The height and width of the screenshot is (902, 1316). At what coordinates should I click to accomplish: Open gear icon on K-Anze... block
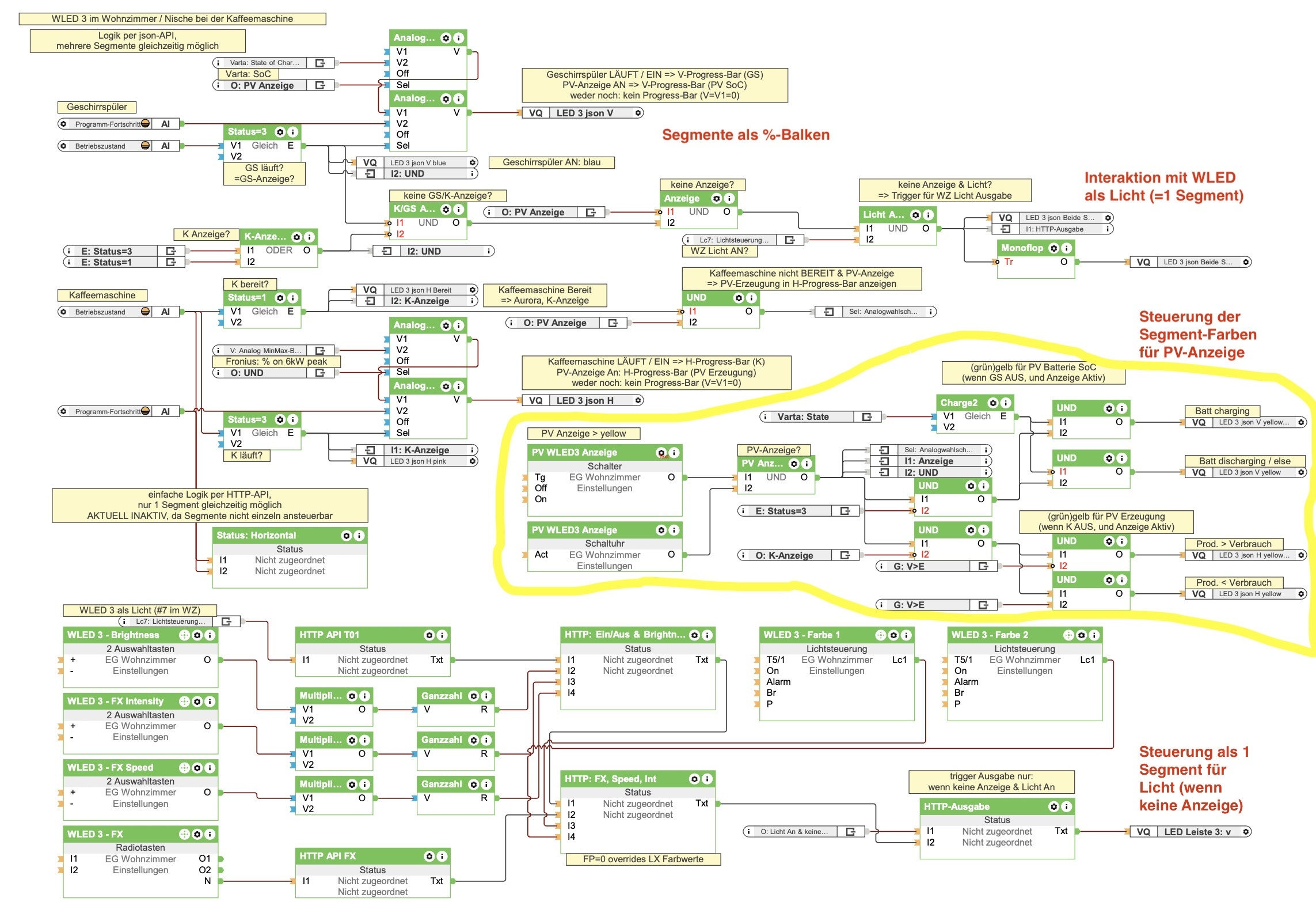click(296, 237)
